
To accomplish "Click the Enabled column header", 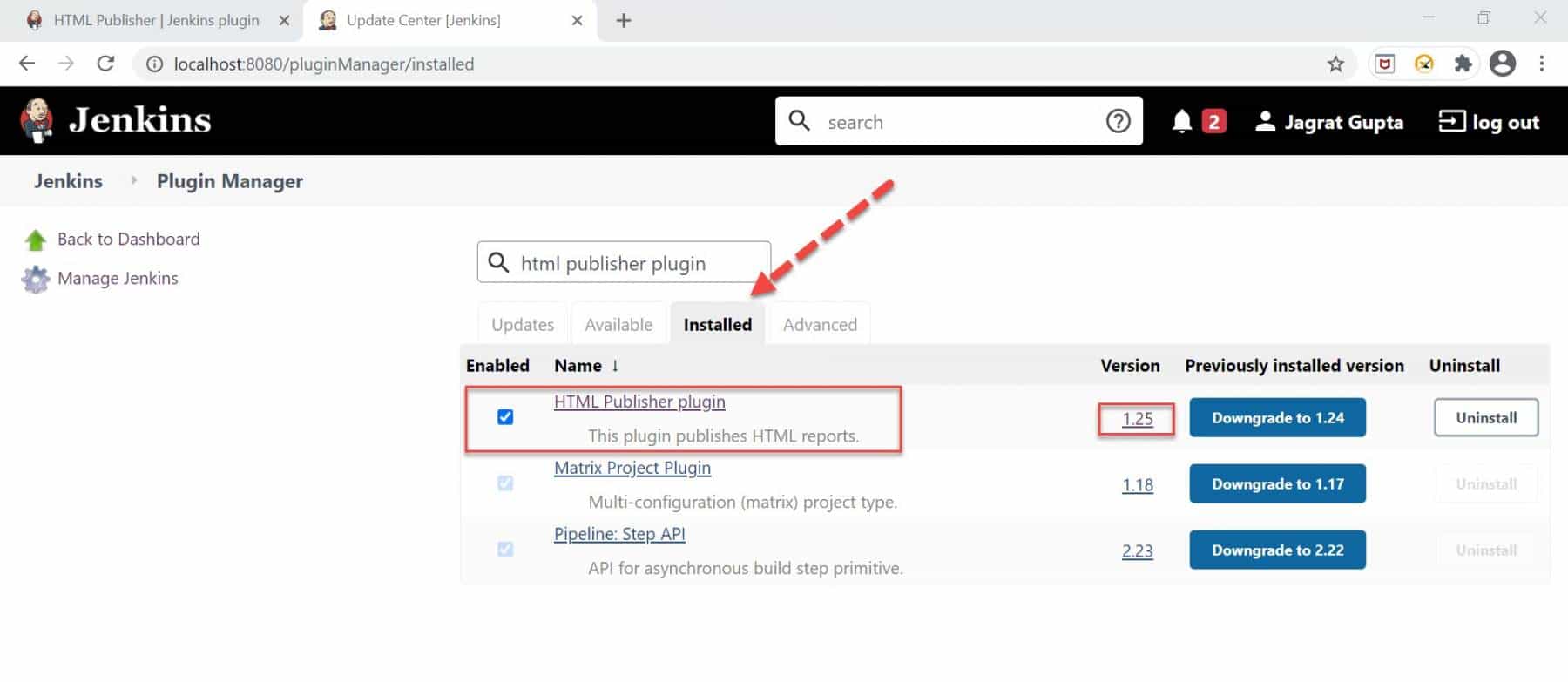I will (497, 366).
